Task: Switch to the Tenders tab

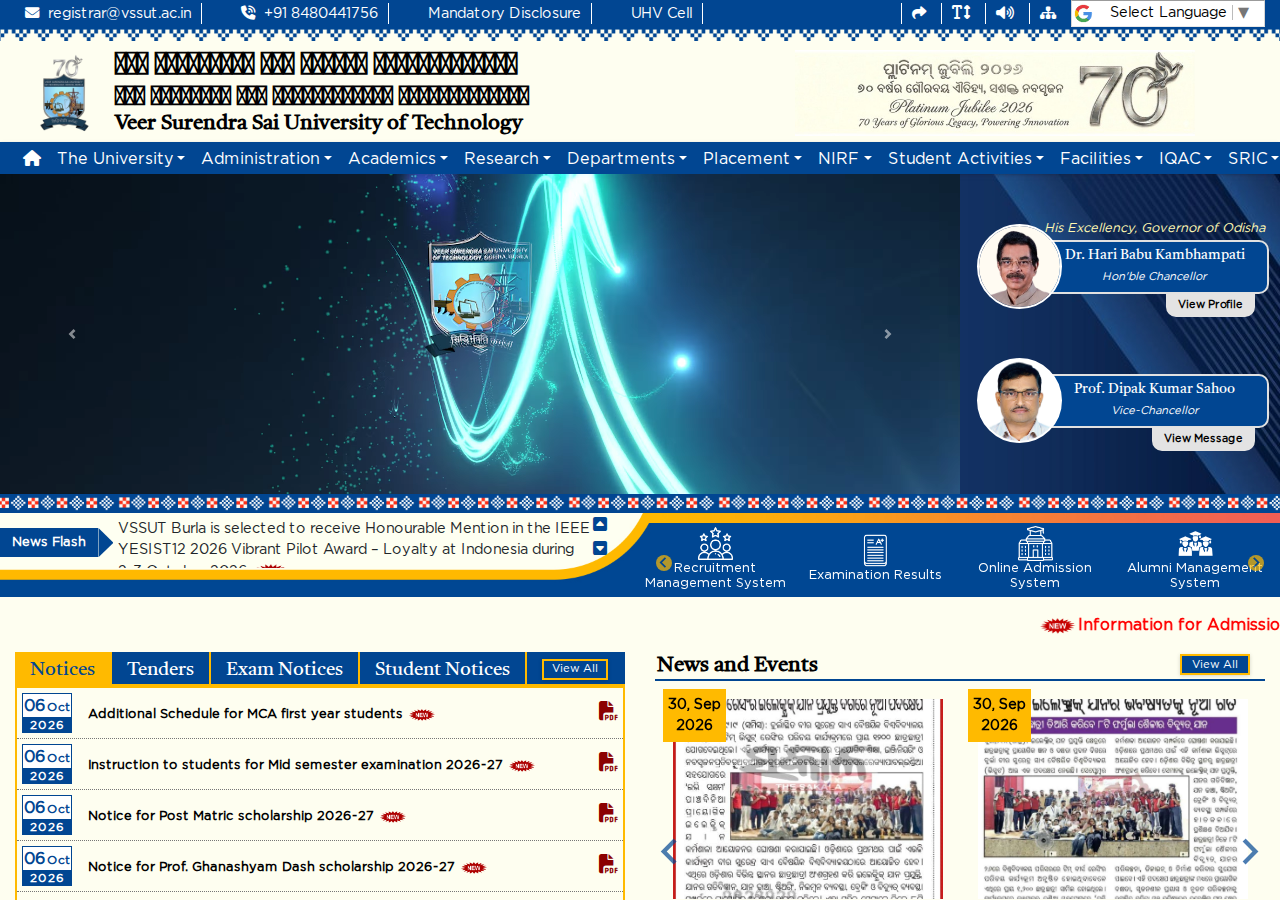Action: coord(160,668)
